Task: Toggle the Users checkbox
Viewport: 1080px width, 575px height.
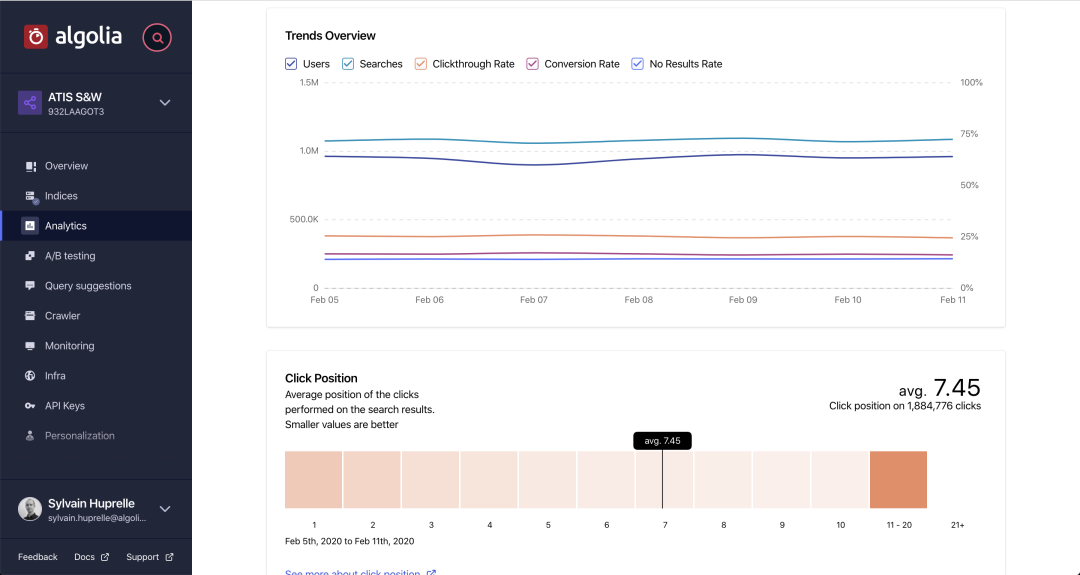Action: [291, 64]
